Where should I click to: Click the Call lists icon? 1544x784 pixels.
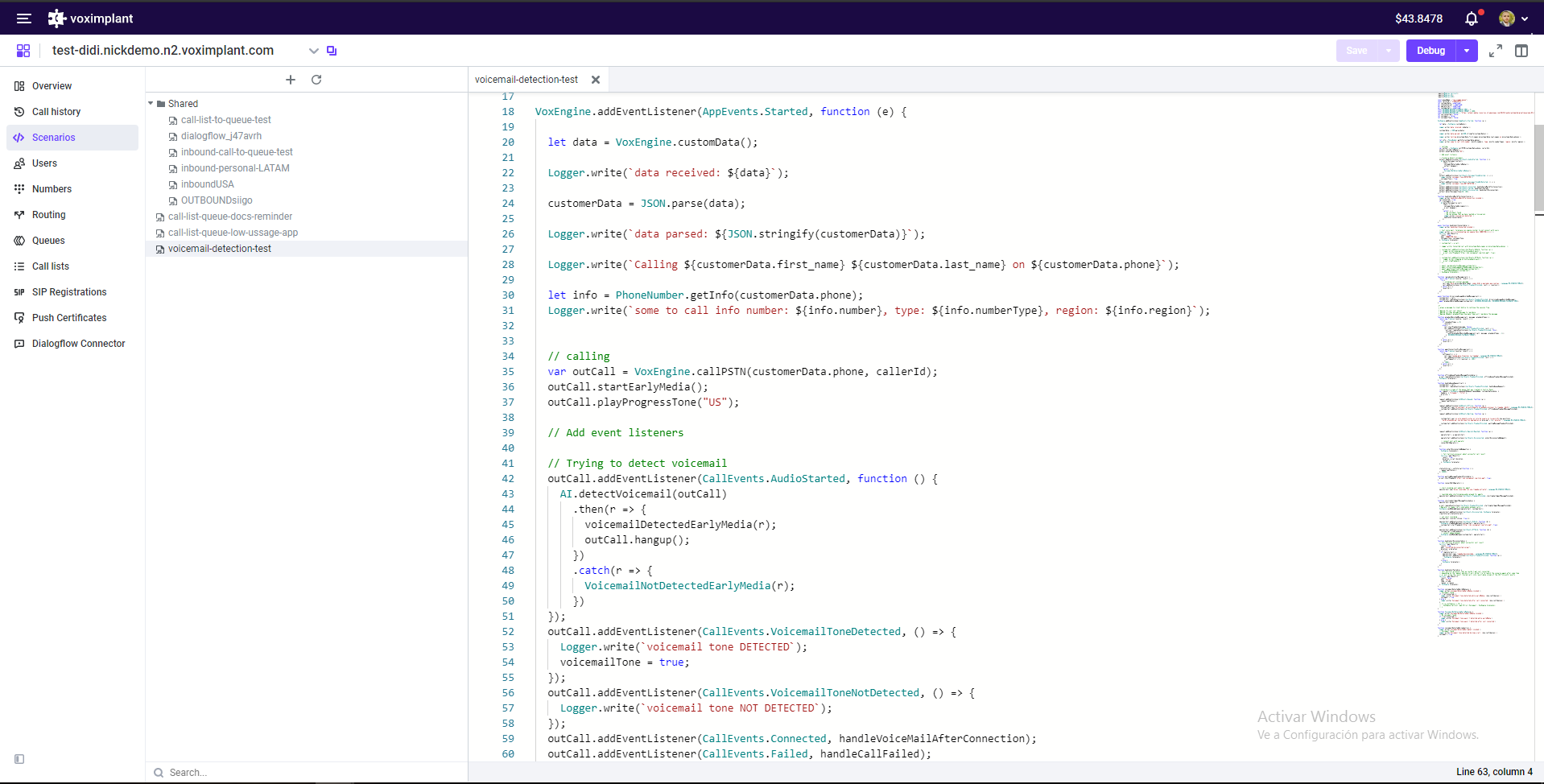pyautogui.click(x=19, y=266)
